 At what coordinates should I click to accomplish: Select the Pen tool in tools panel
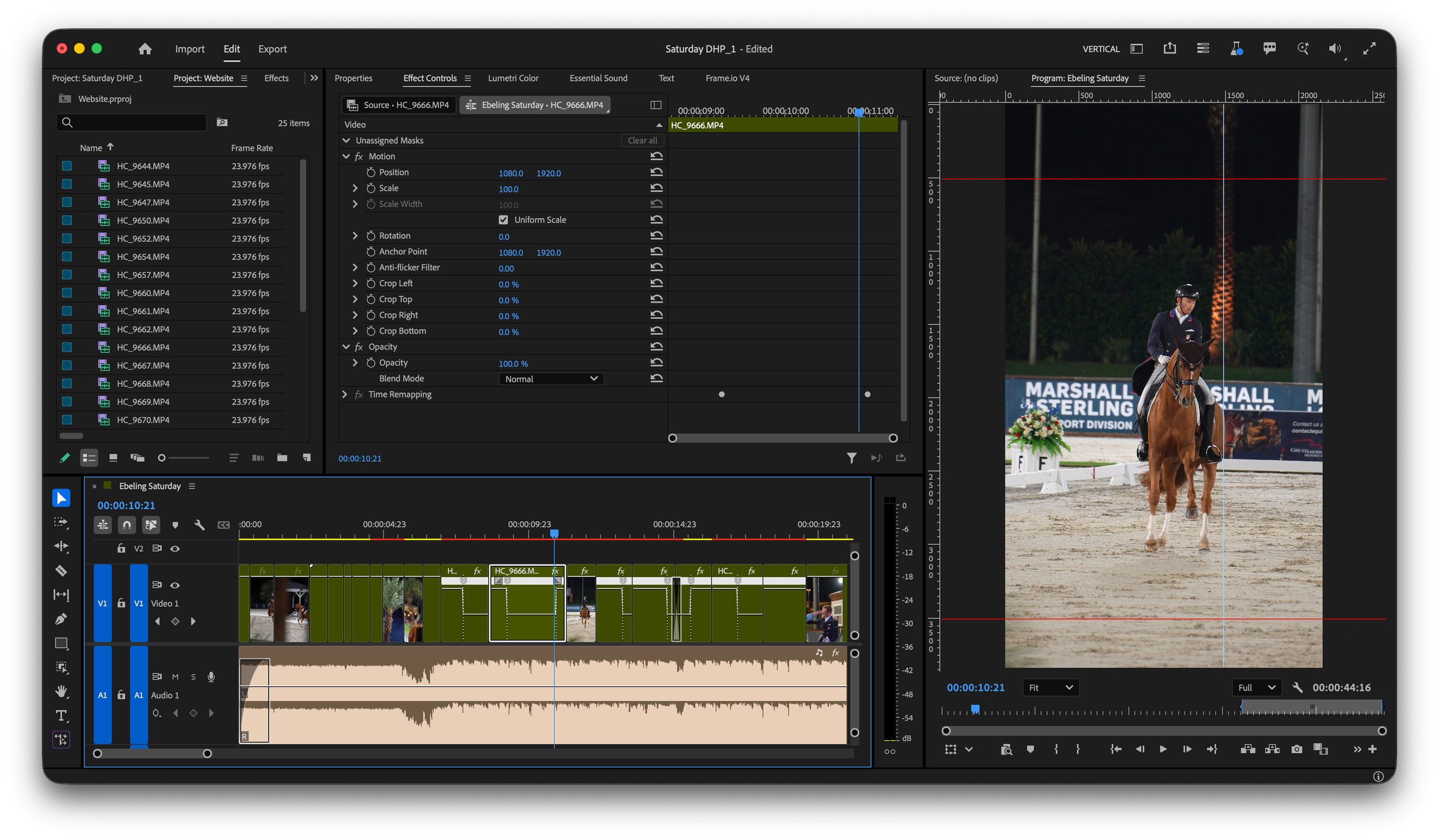coord(61,619)
